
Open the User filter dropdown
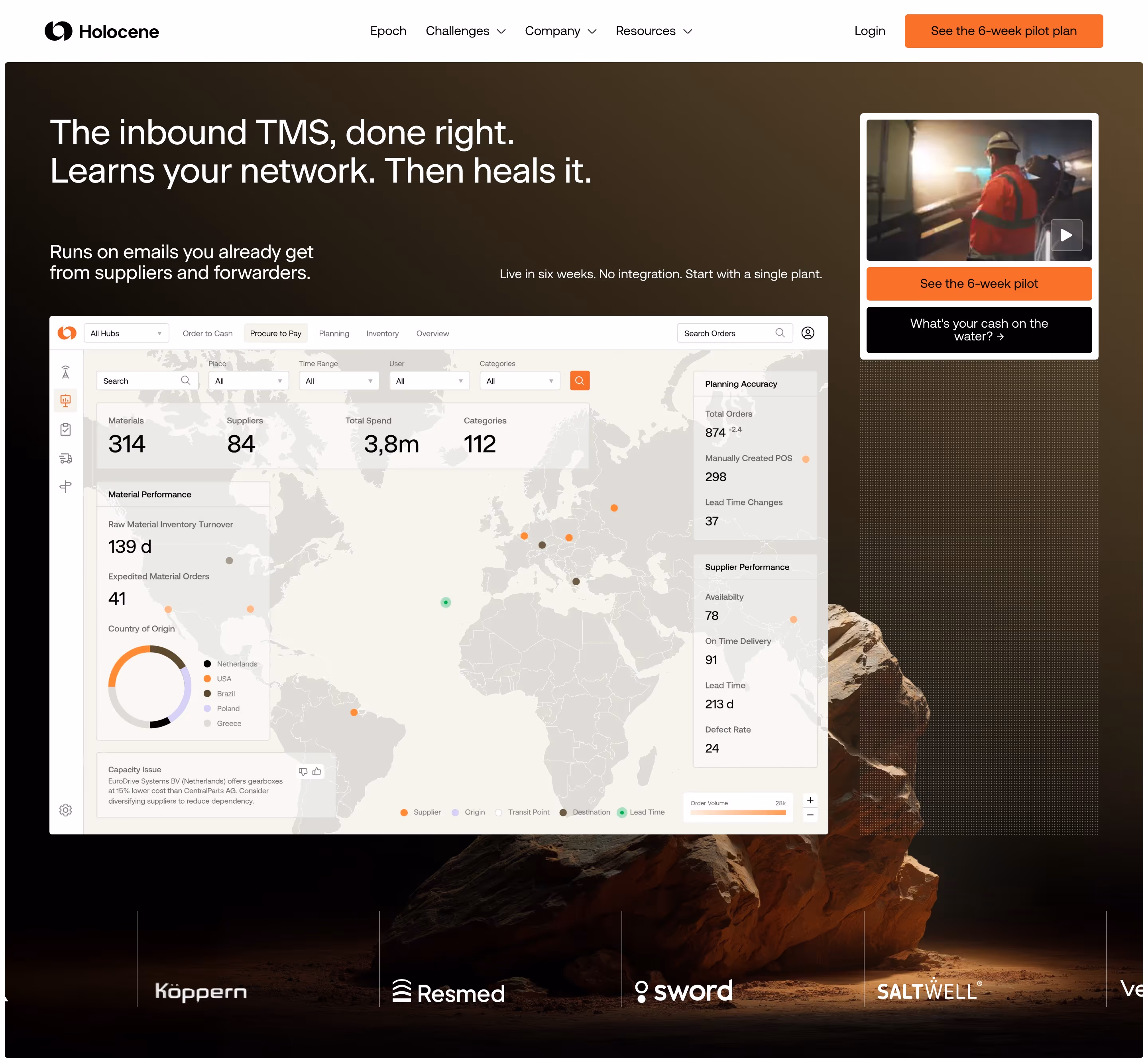tap(429, 381)
